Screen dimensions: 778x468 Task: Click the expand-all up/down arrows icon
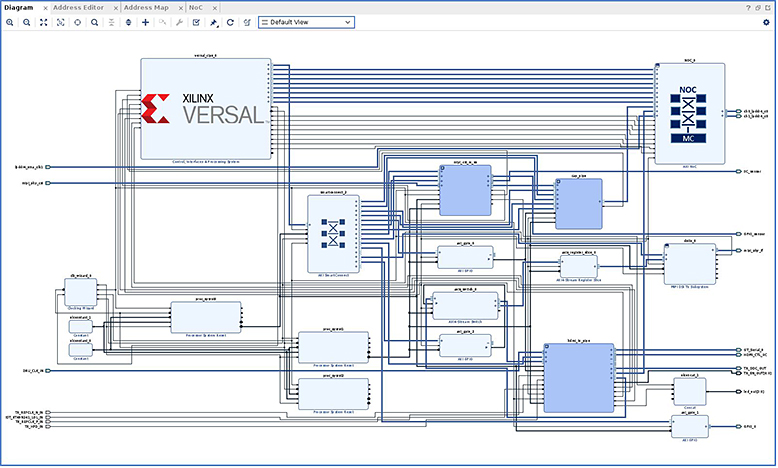pos(129,22)
